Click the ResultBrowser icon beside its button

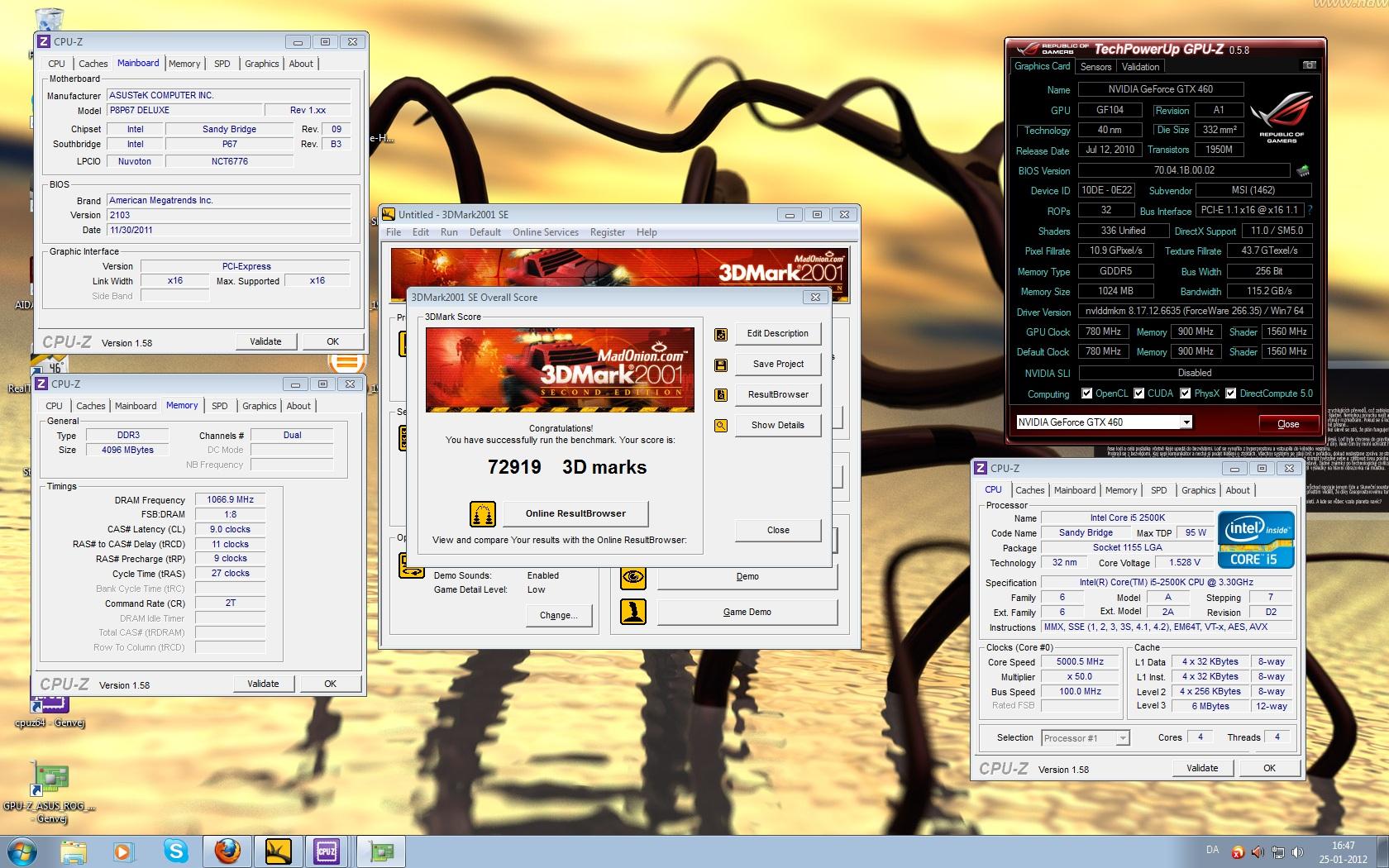point(721,395)
